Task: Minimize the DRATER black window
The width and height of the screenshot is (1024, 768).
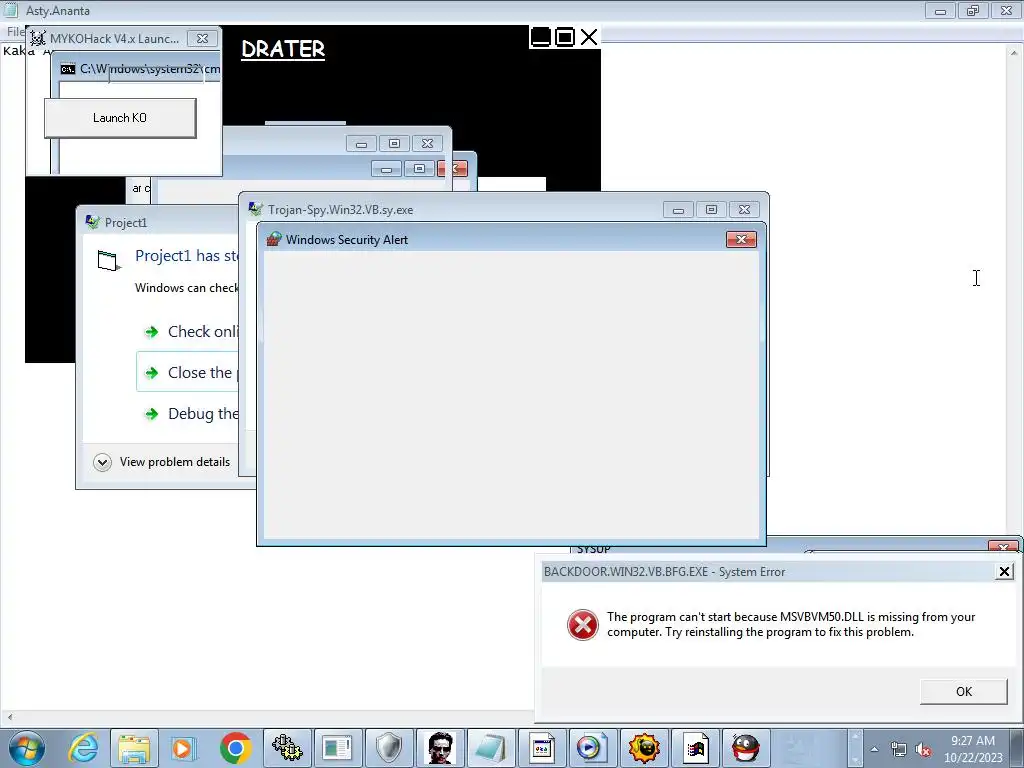Action: point(541,37)
